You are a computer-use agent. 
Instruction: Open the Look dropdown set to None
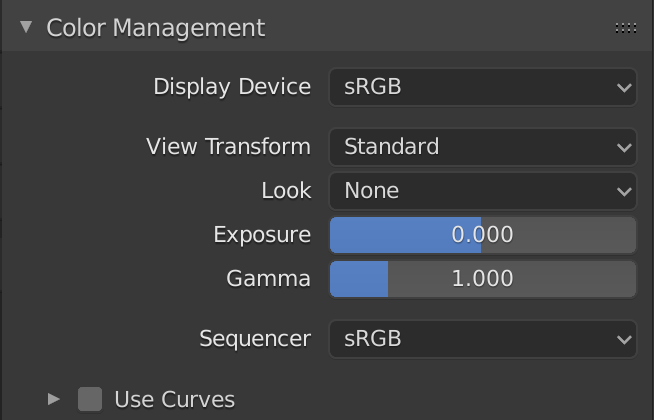[x=470, y=190]
